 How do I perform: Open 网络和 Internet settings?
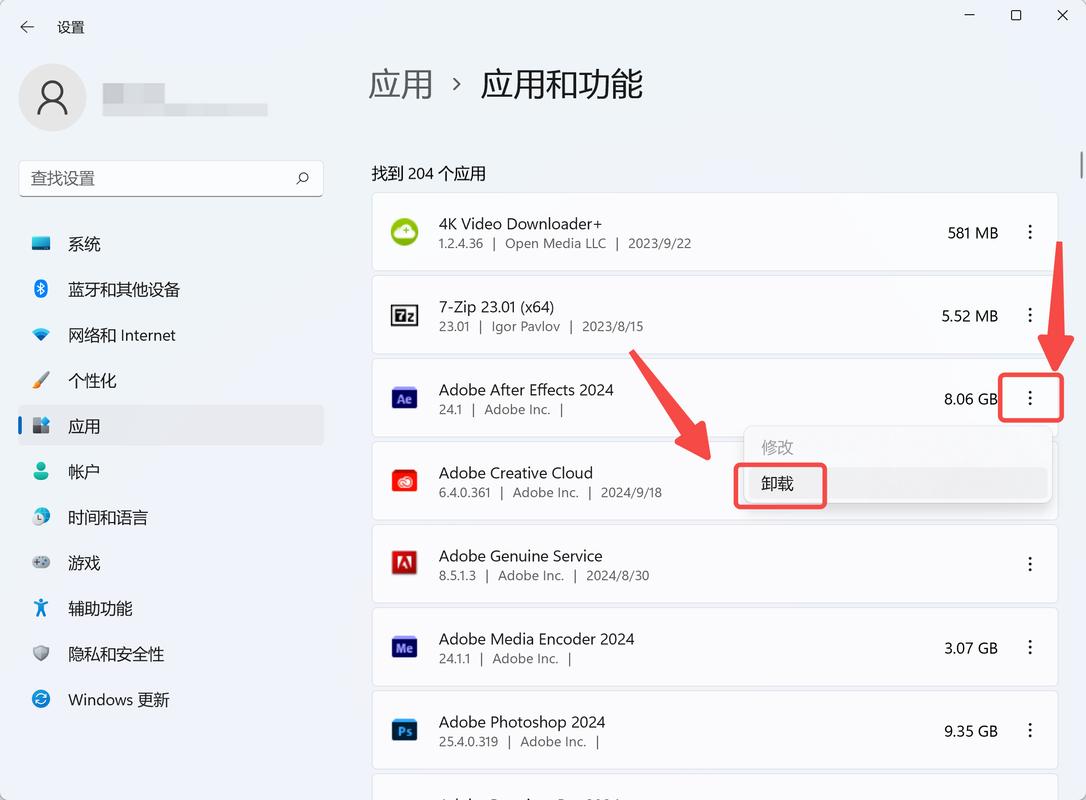[x=171, y=335]
